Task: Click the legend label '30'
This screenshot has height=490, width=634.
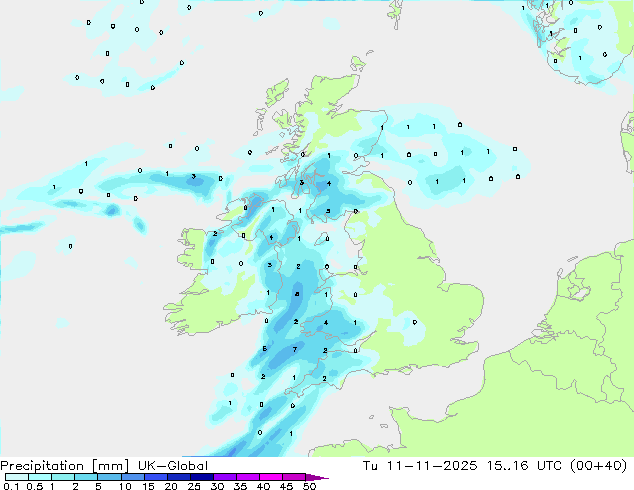Action: coord(217,486)
